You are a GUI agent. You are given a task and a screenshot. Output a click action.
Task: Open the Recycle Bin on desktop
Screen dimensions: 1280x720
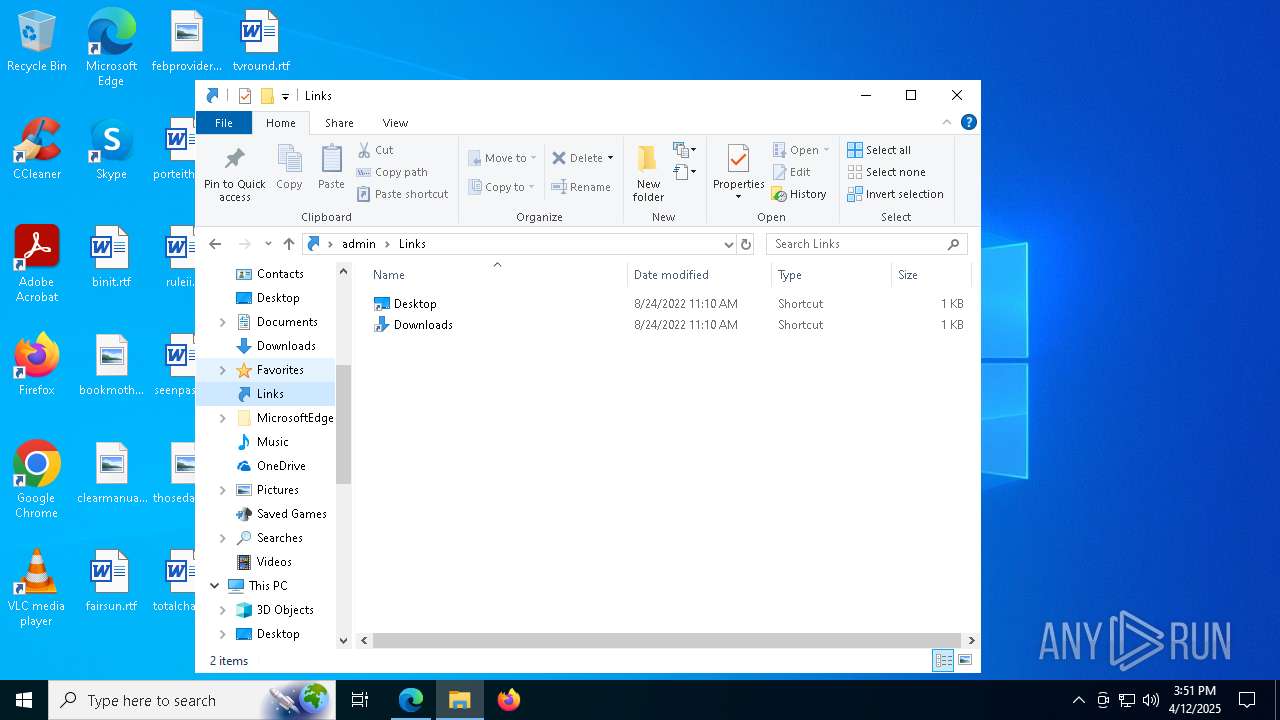pyautogui.click(x=37, y=42)
